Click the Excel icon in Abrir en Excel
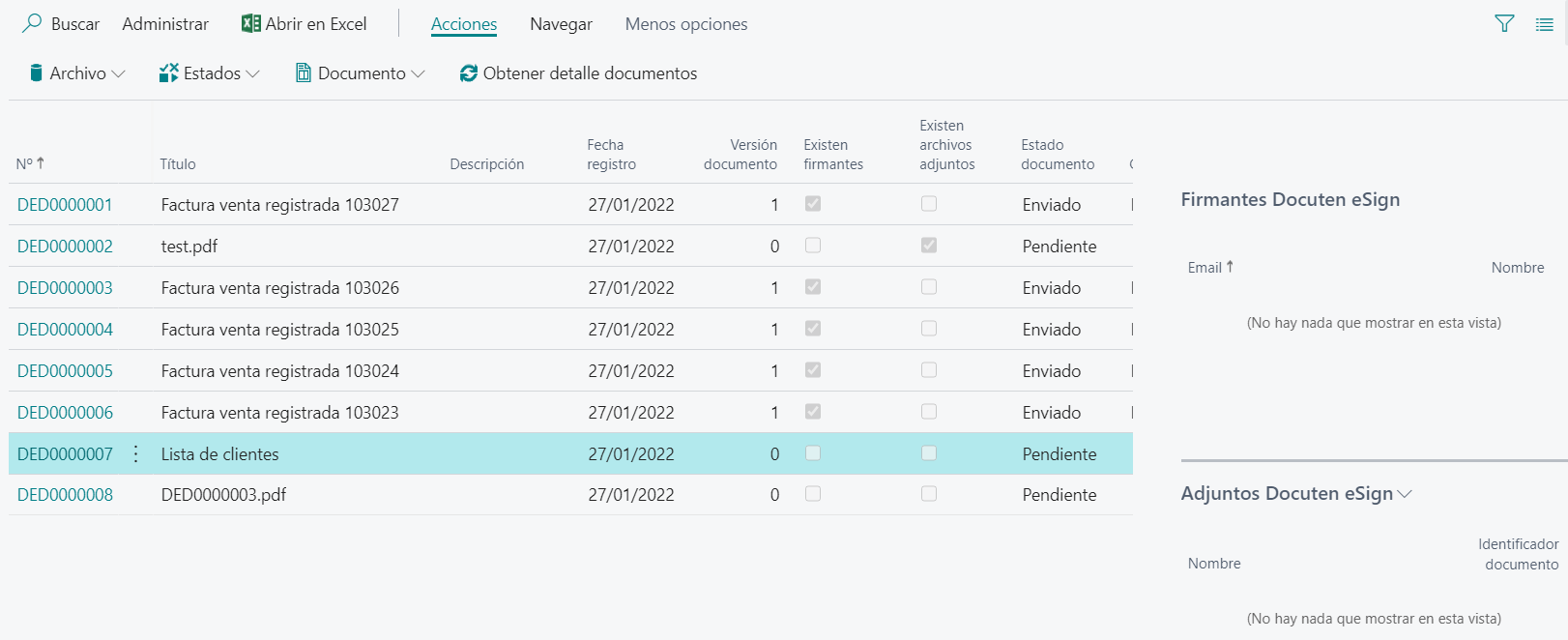The width and height of the screenshot is (1568, 640). pos(251,23)
